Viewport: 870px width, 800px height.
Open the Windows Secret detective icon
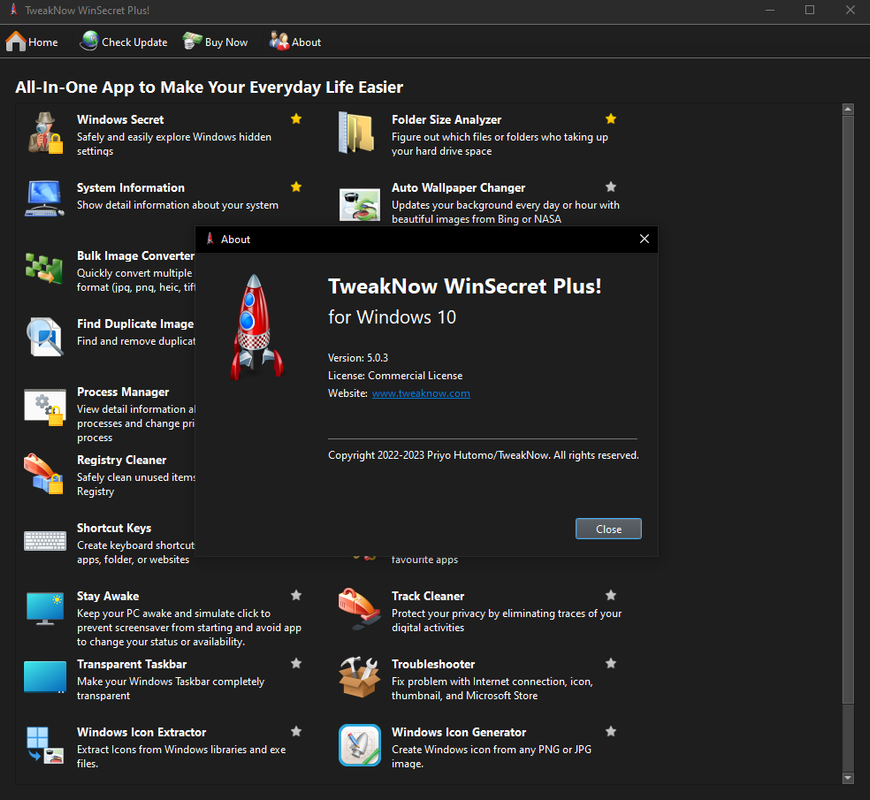[45, 133]
